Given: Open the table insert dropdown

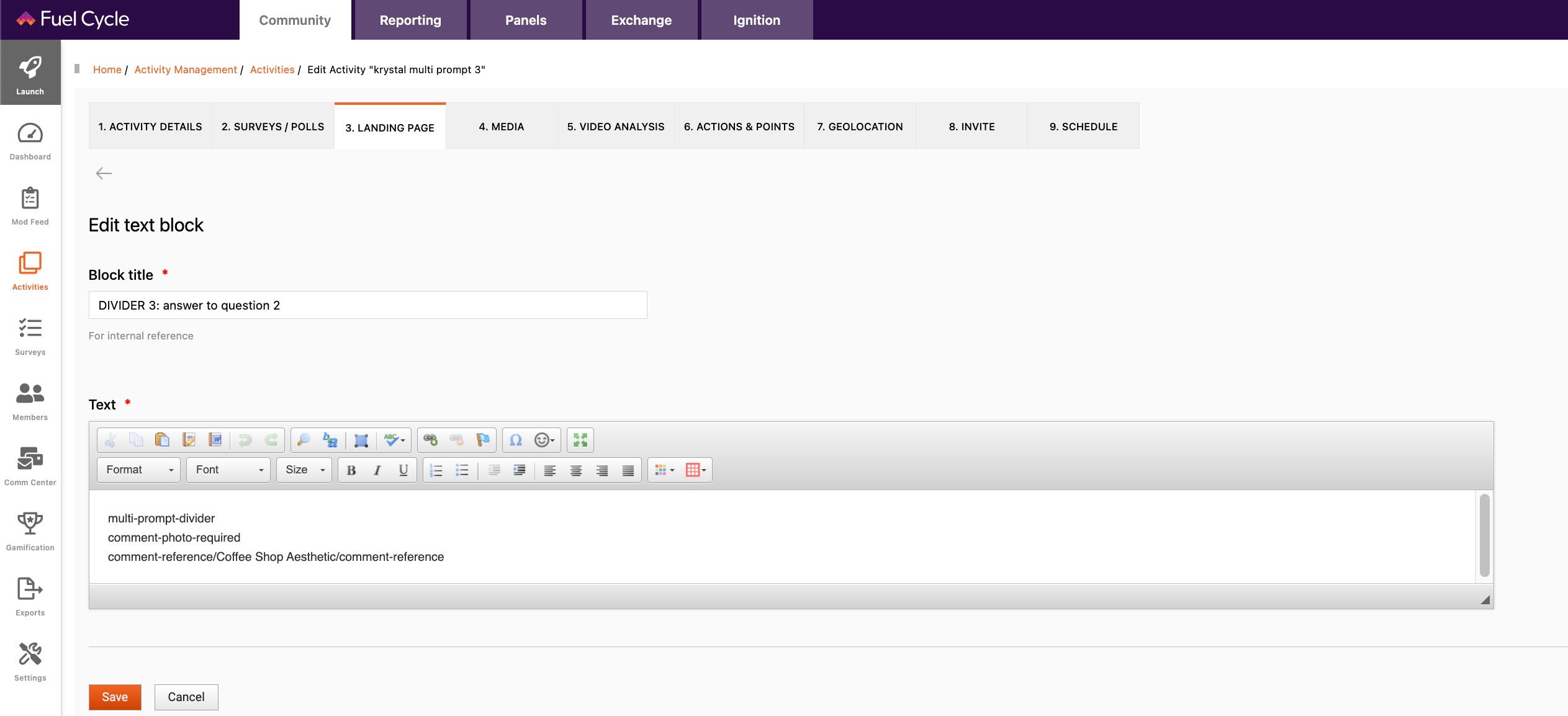Looking at the screenshot, I should tap(696, 470).
